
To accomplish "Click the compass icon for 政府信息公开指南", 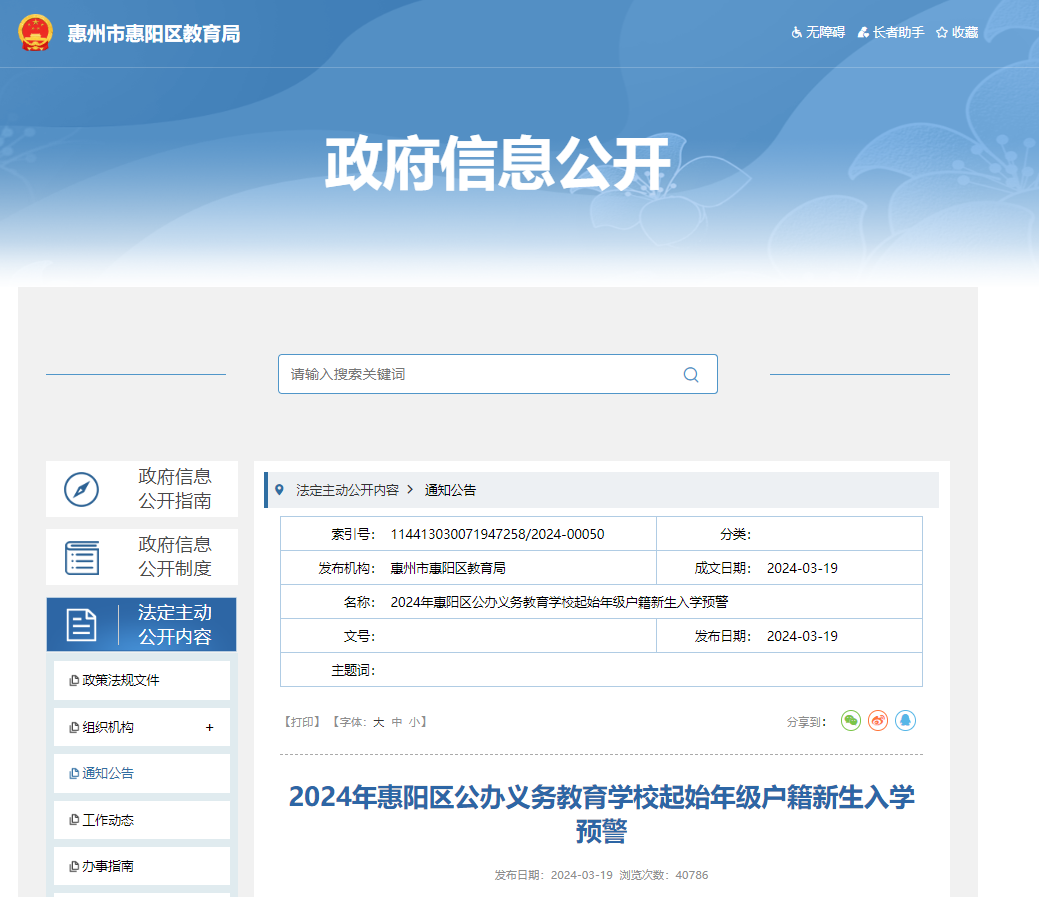I will (x=82, y=489).
